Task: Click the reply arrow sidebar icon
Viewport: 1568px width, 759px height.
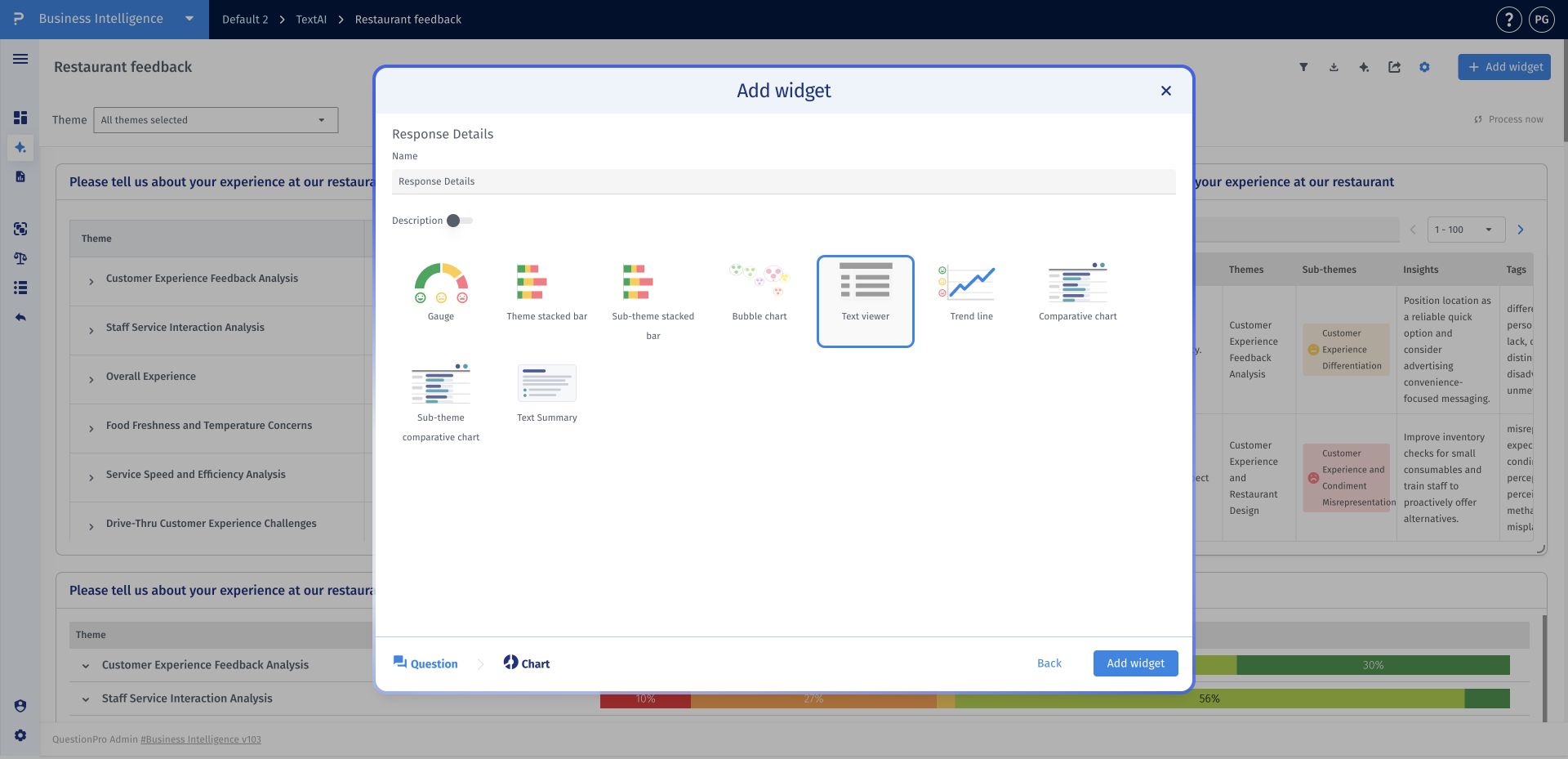Action: pyautogui.click(x=20, y=317)
